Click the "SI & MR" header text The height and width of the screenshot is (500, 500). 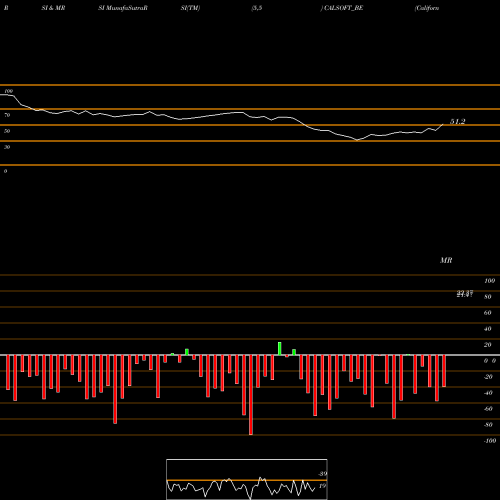pos(53,8)
